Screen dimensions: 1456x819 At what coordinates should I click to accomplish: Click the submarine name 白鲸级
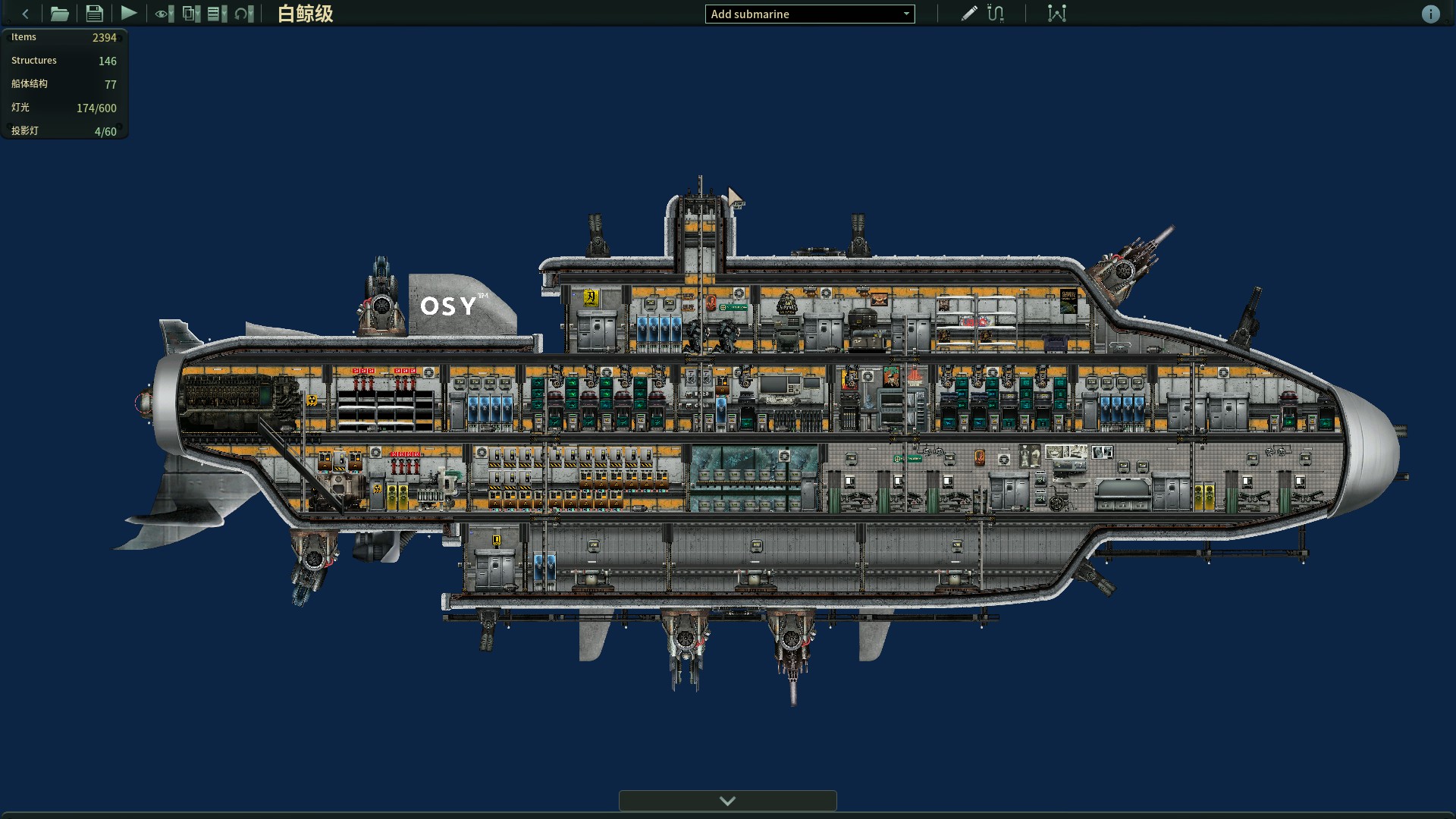[305, 14]
